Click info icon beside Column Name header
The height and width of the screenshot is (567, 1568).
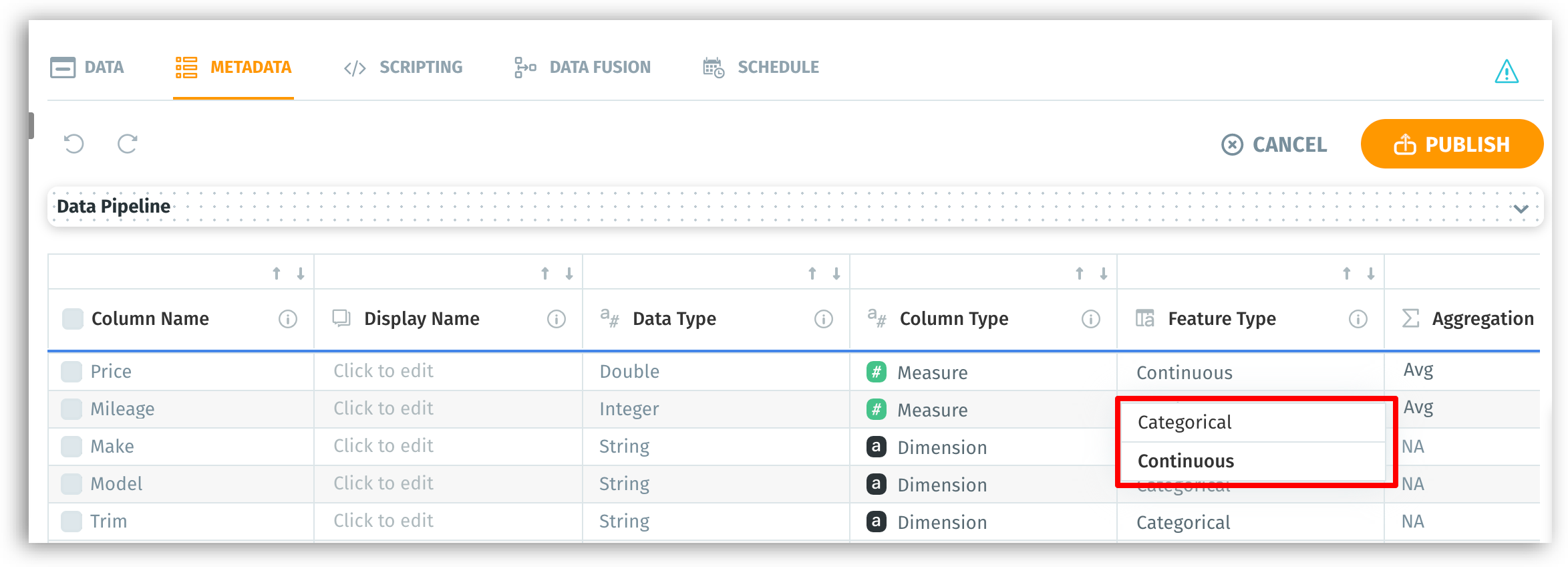[288, 319]
